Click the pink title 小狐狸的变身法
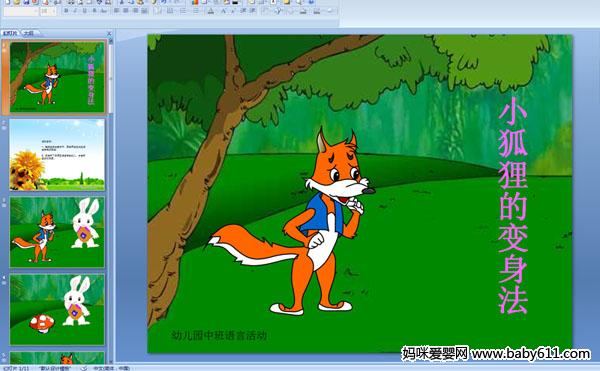The width and height of the screenshot is (600, 371). coord(513,206)
